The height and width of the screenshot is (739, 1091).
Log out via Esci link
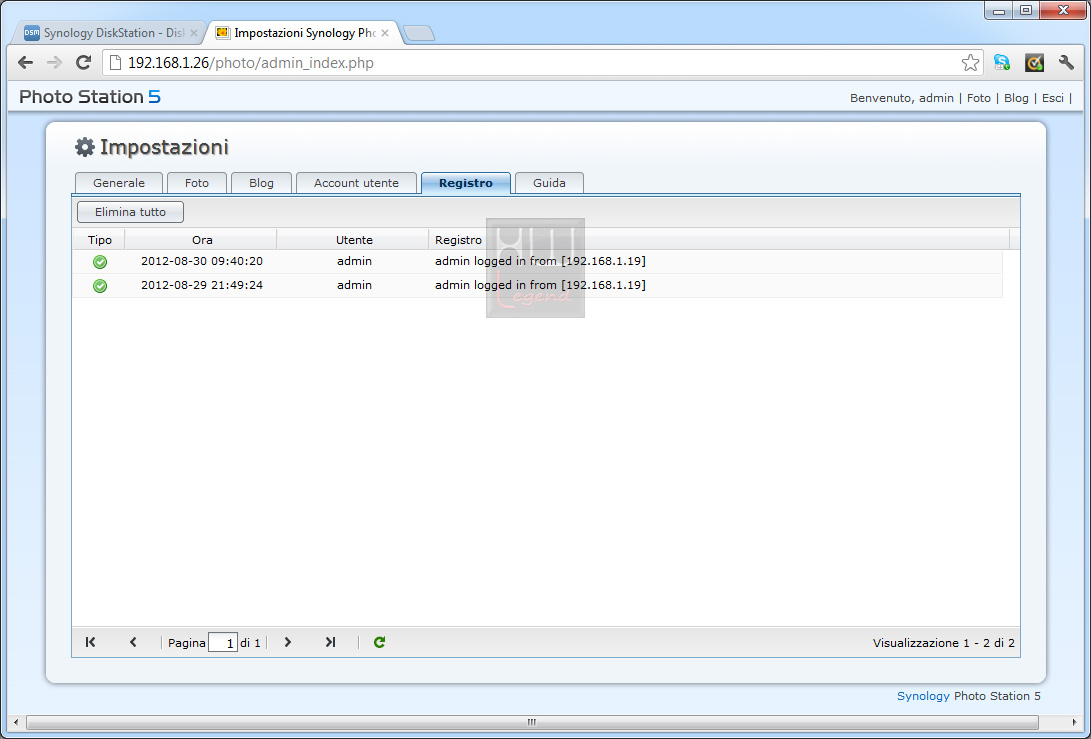[1053, 98]
